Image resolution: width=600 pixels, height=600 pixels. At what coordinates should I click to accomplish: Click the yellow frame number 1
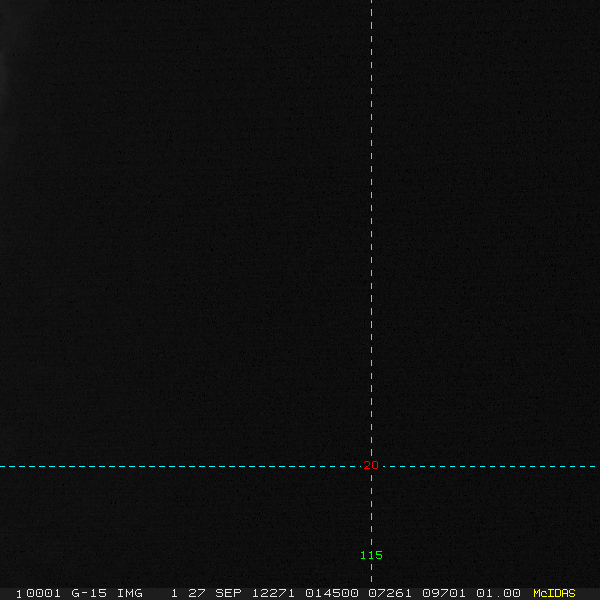[x=19, y=594]
